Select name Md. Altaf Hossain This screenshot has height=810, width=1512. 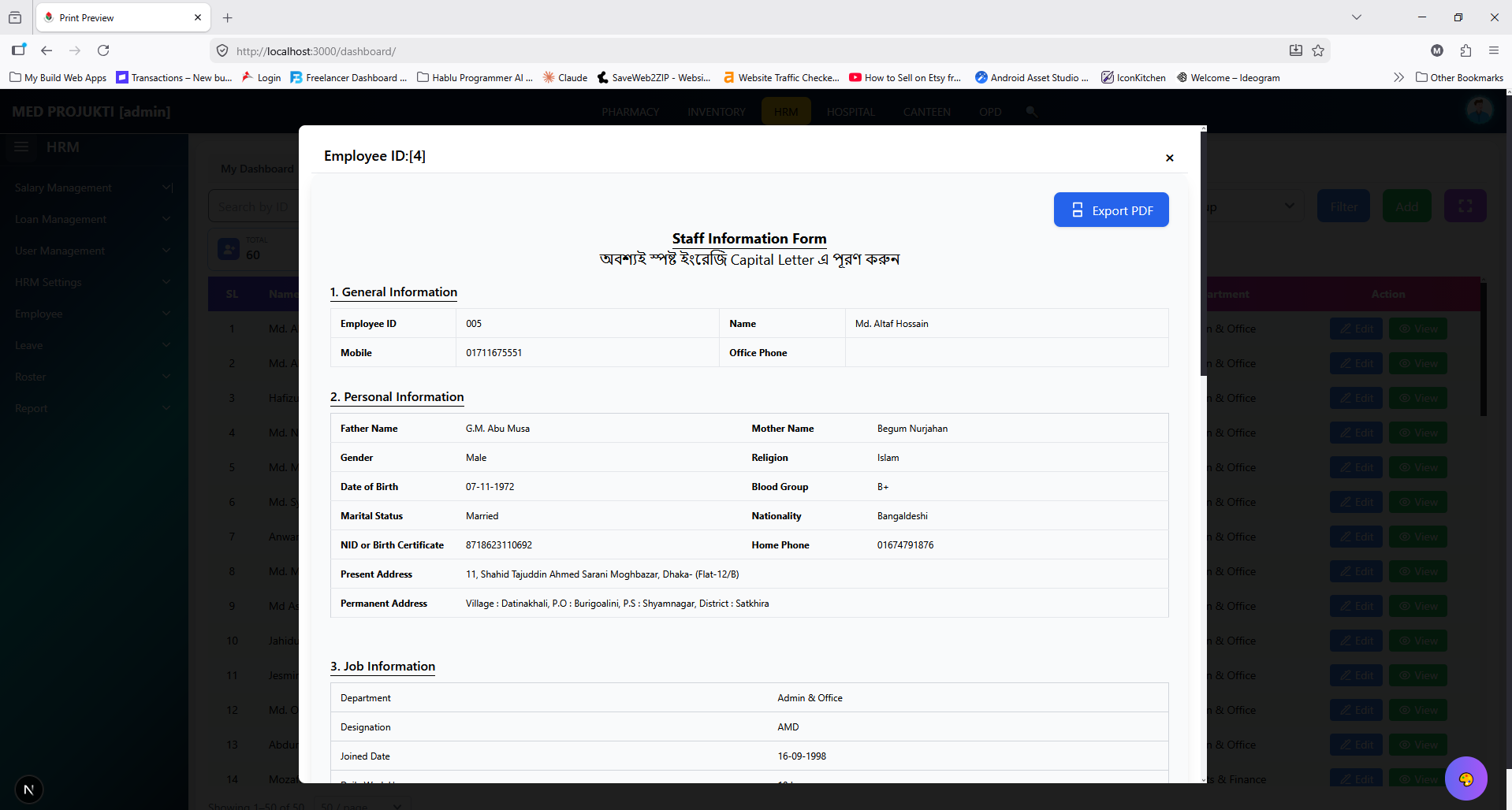click(x=892, y=324)
